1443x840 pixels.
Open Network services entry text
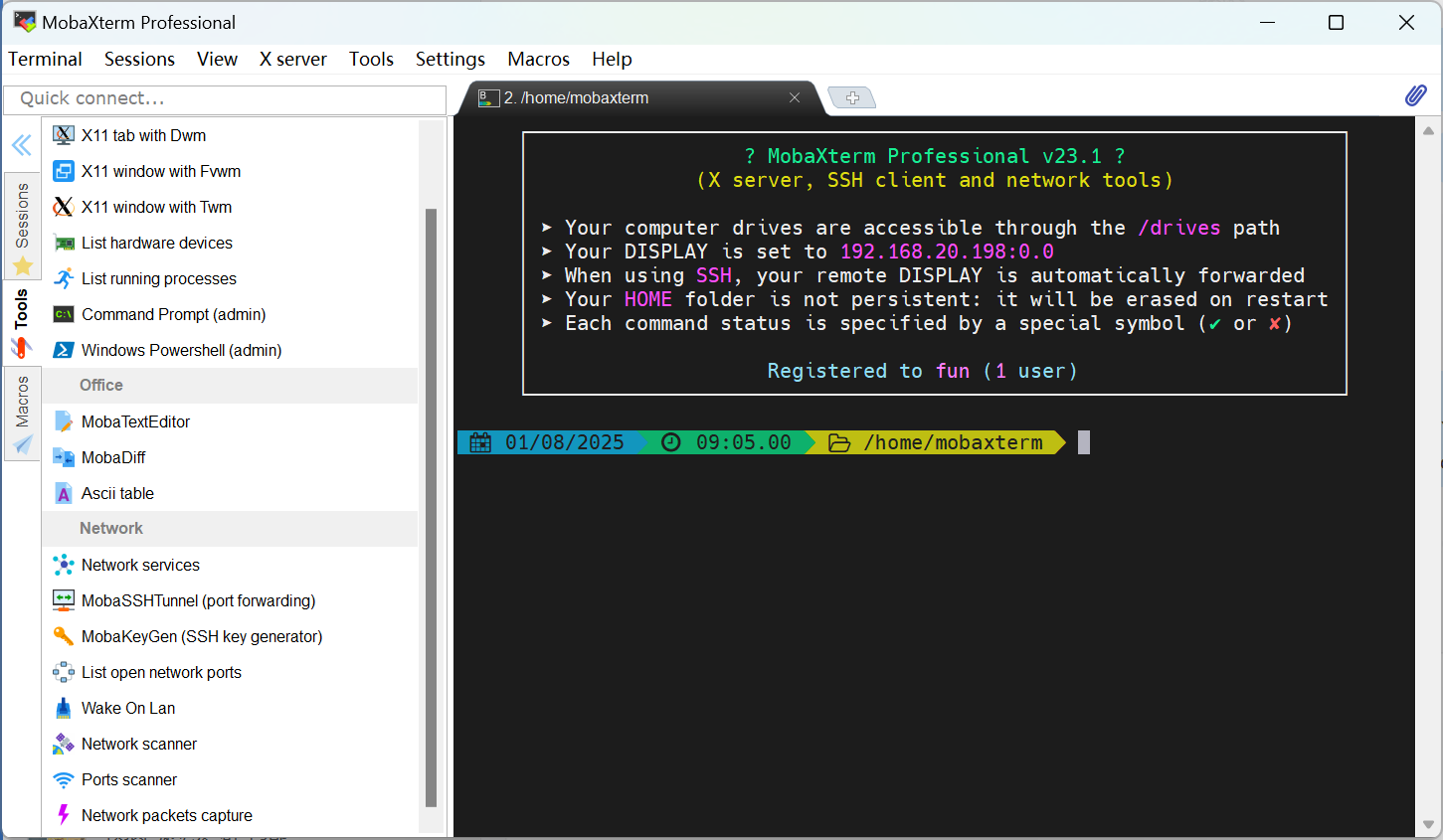(140, 565)
